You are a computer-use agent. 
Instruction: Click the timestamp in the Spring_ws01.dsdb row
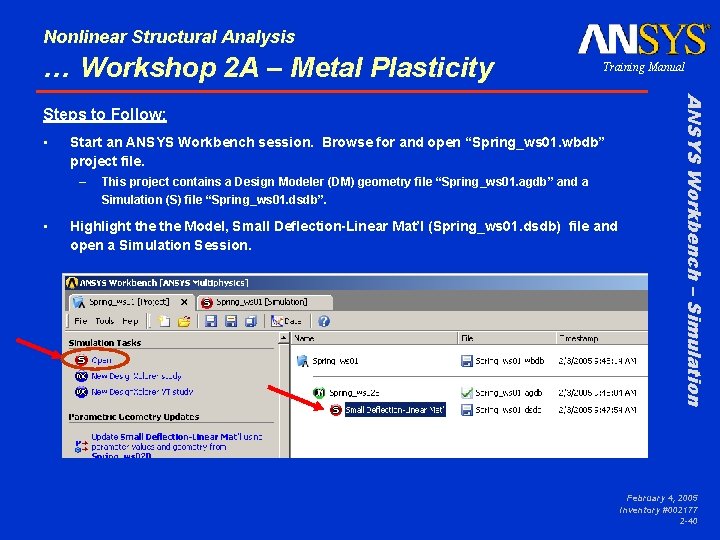tap(597, 410)
